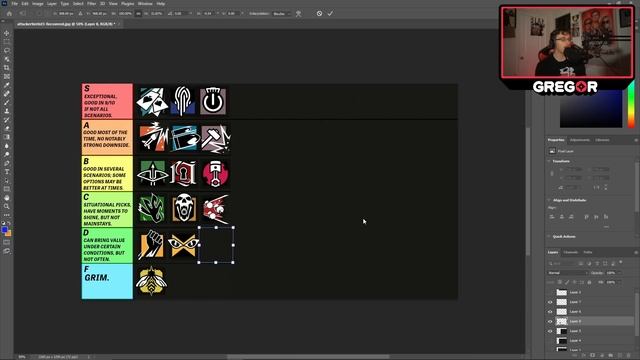This screenshot has width=640, height=360.
Task: Toggle visibility eye of Layer 6
Action: tap(550, 312)
